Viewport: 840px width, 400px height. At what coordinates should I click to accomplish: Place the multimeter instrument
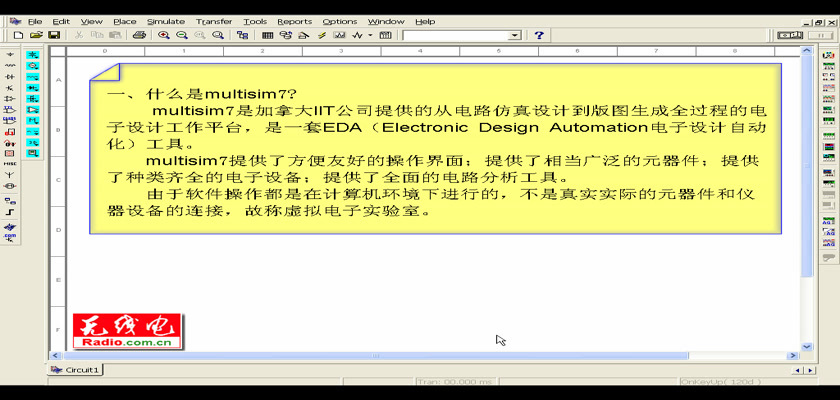coord(828,55)
